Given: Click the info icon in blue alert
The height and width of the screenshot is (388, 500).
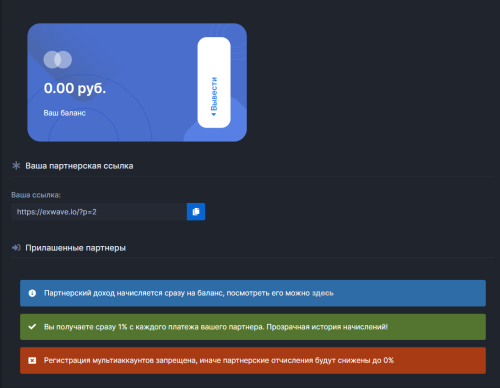Looking at the screenshot, I should pyautogui.click(x=32, y=293).
